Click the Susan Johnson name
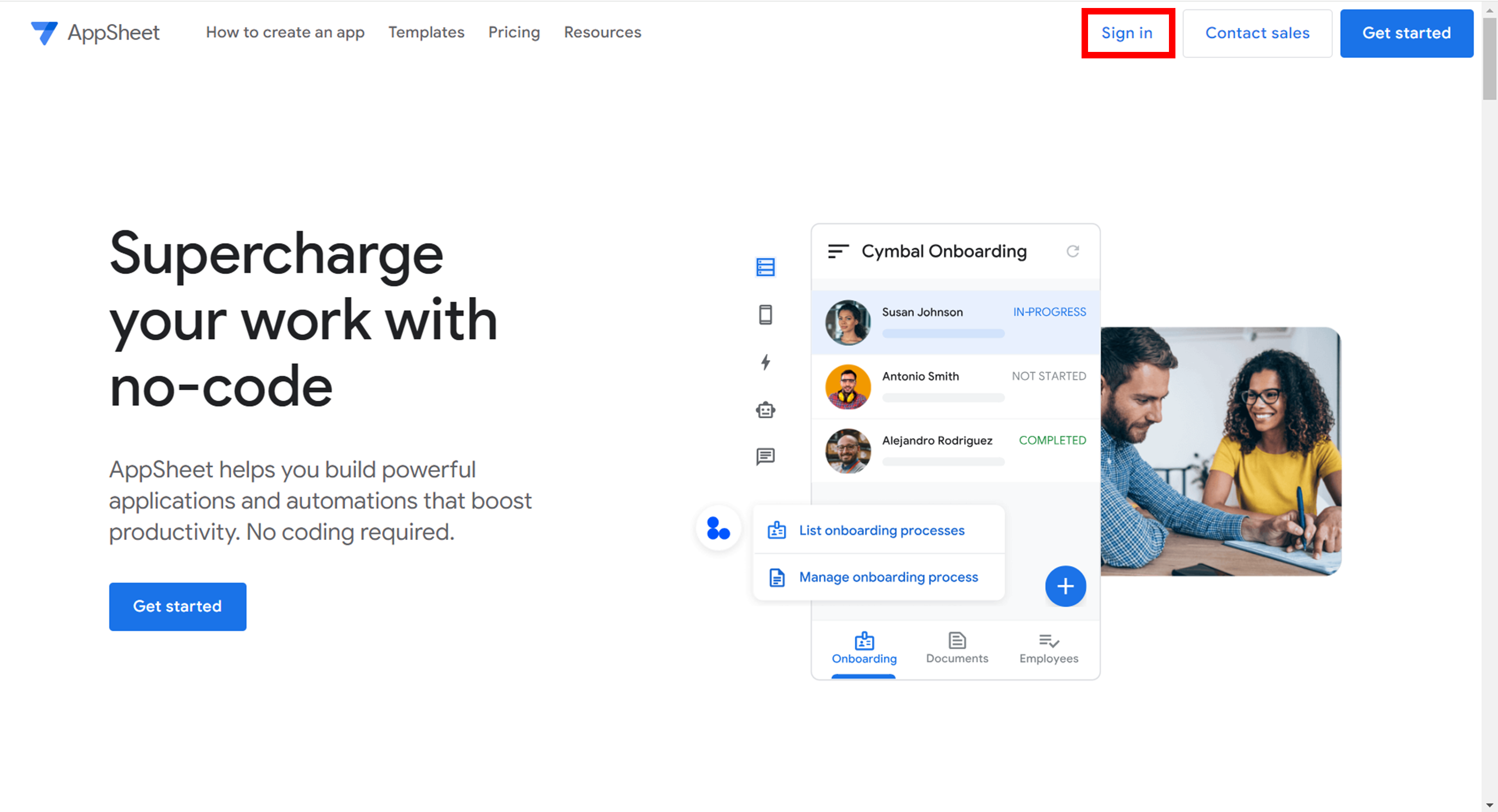 [x=922, y=312]
